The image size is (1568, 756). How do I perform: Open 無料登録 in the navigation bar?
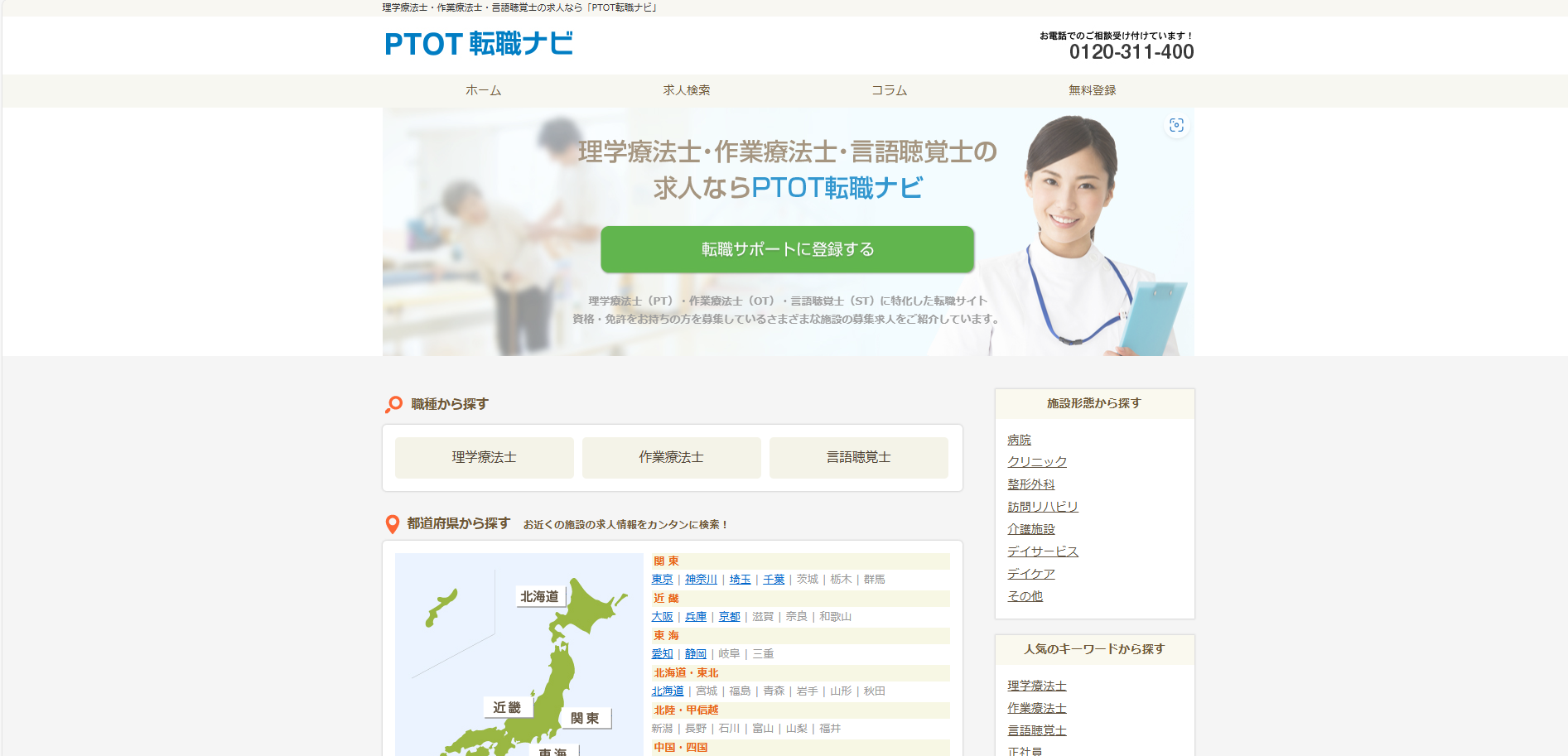(x=1092, y=90)
